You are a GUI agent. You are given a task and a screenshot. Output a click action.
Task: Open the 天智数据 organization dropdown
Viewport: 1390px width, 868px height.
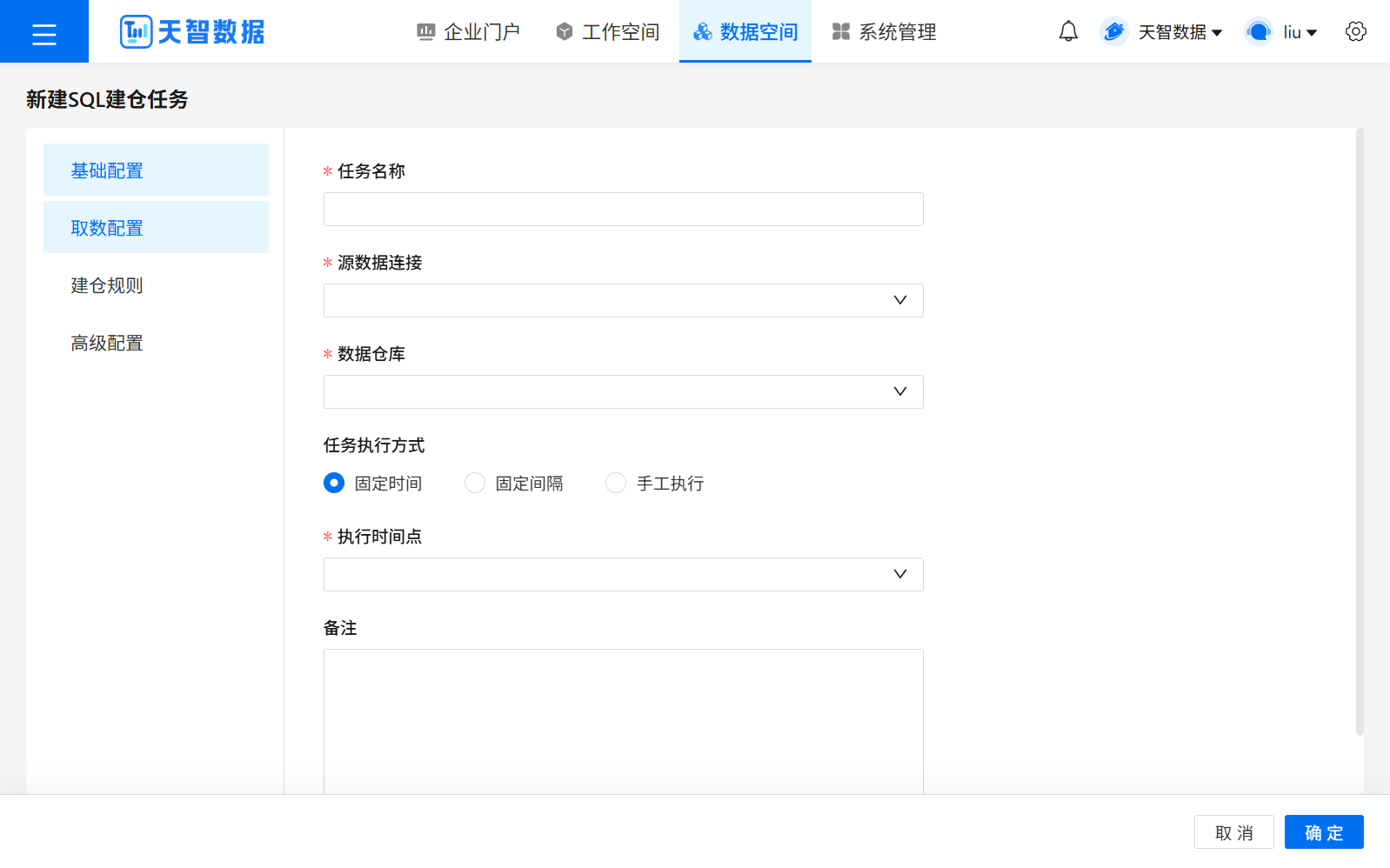(1180, 32)
